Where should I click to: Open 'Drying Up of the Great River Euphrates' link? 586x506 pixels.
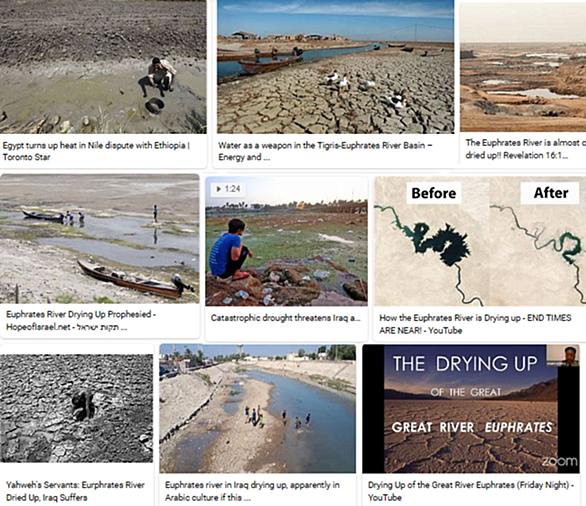[471, 491]
